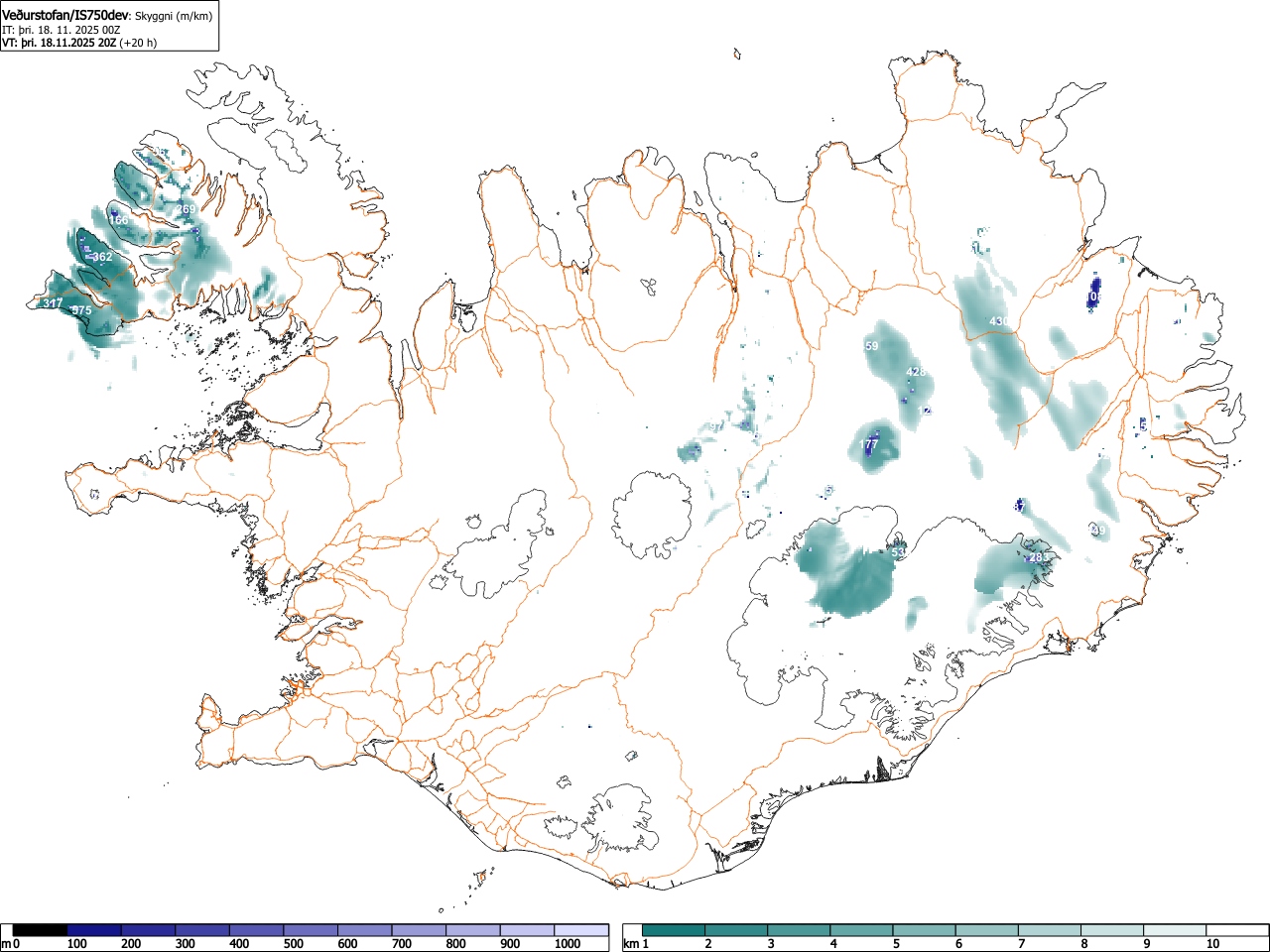Click the 100–200 m dark blue legend swatch

click(94, 930)
